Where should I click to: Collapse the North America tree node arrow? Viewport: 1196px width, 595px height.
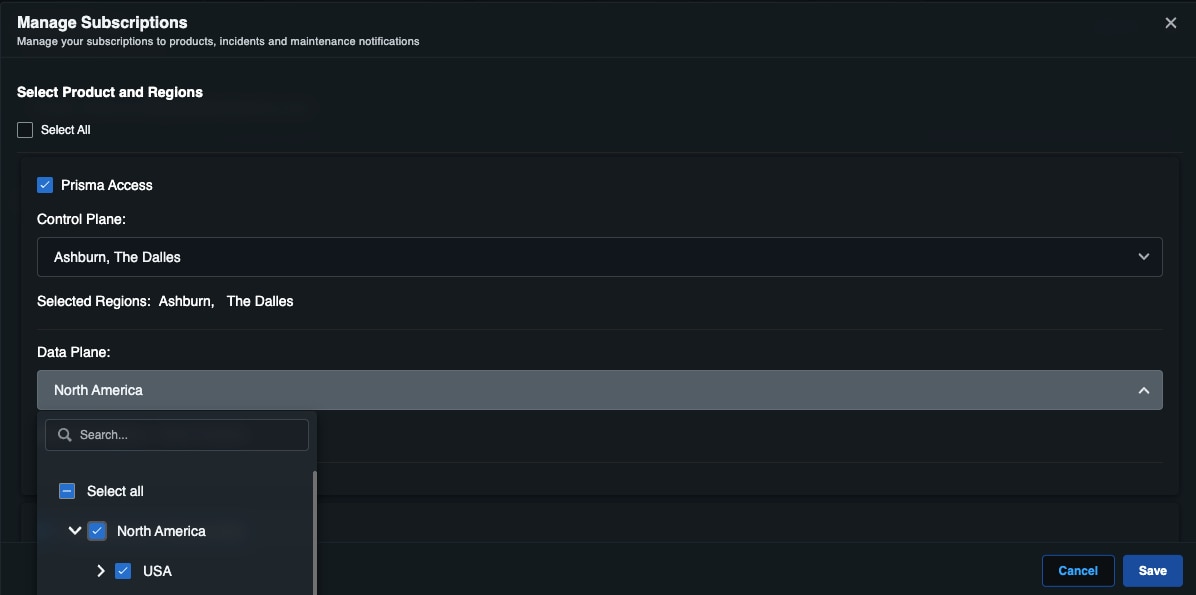(x=74, y=531)
